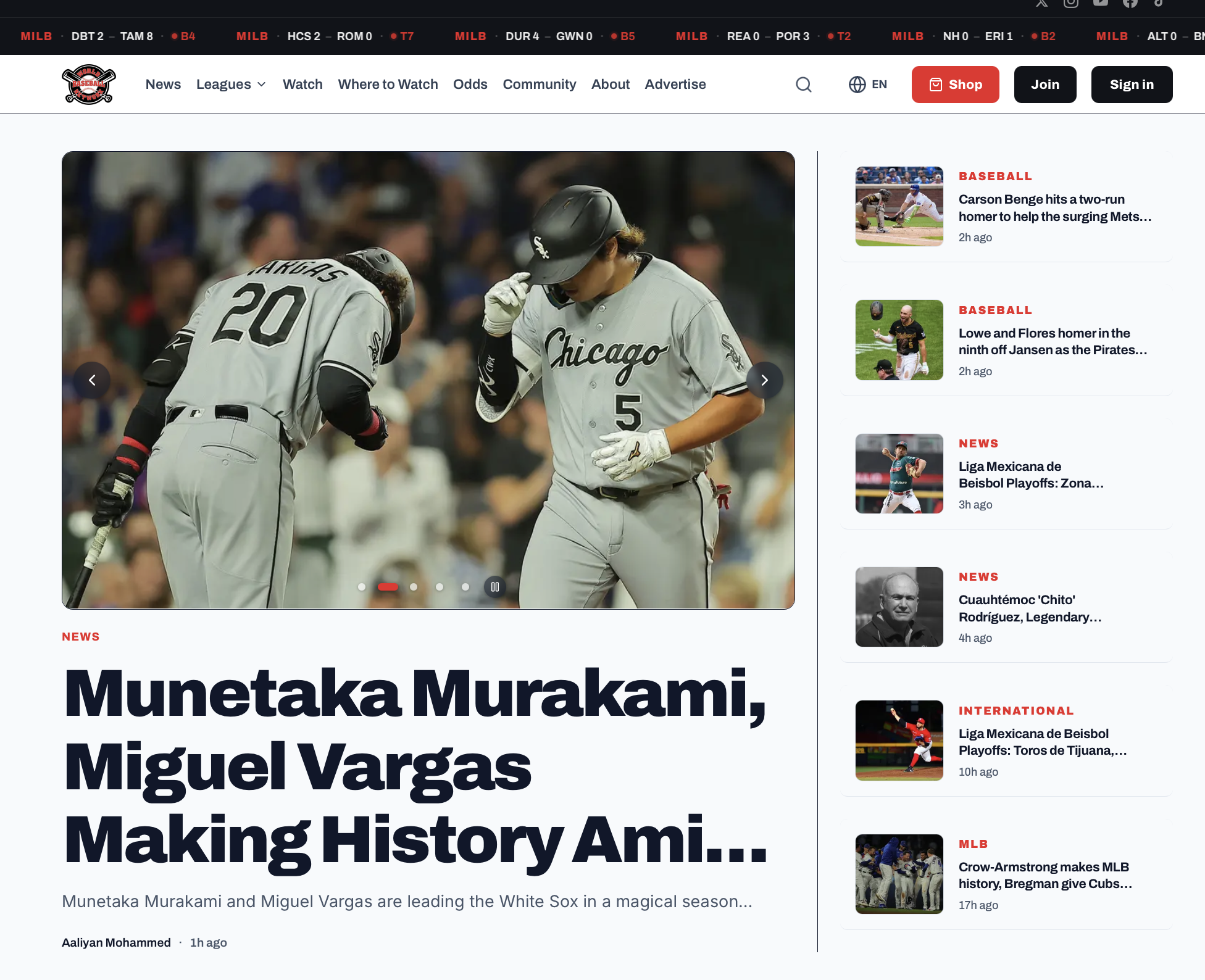Screen dimensions: 1205x980
Task: Go to the Watch page
Action: (x=302, y=85)
